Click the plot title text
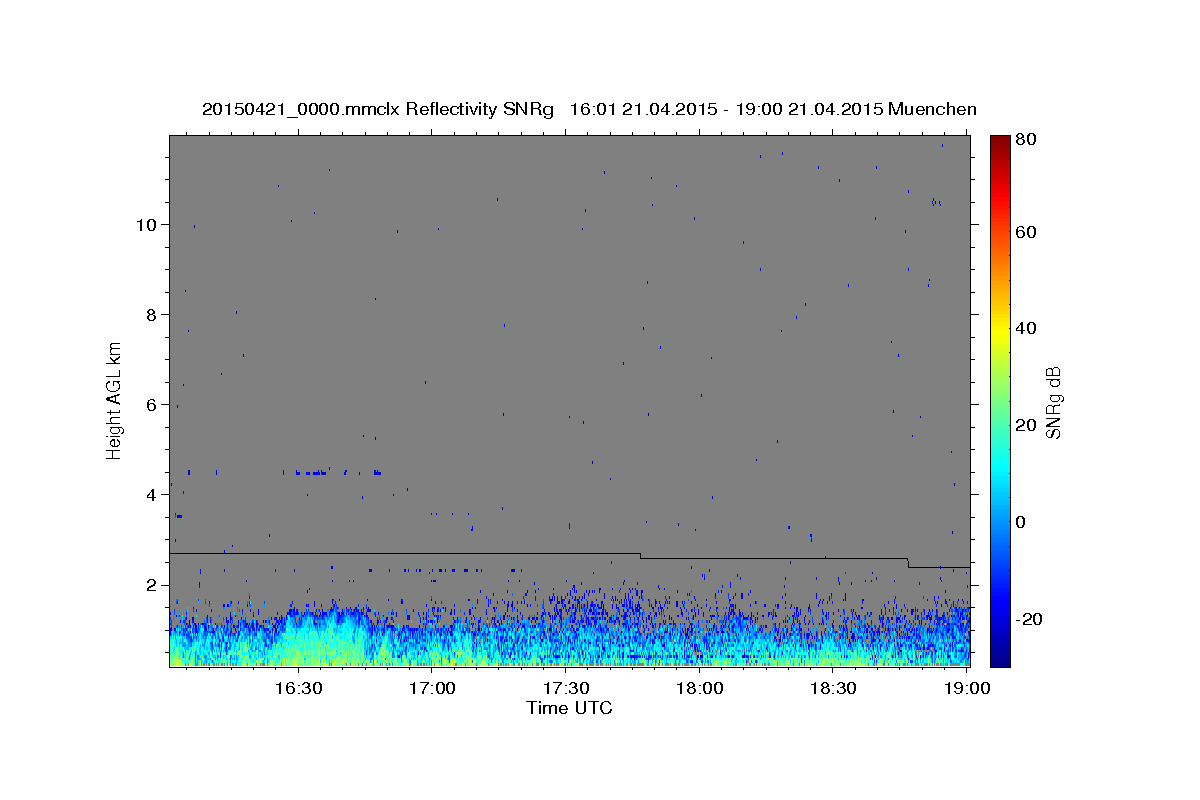Viewport: 1200px width, 800px height. (x=589, y=109)
